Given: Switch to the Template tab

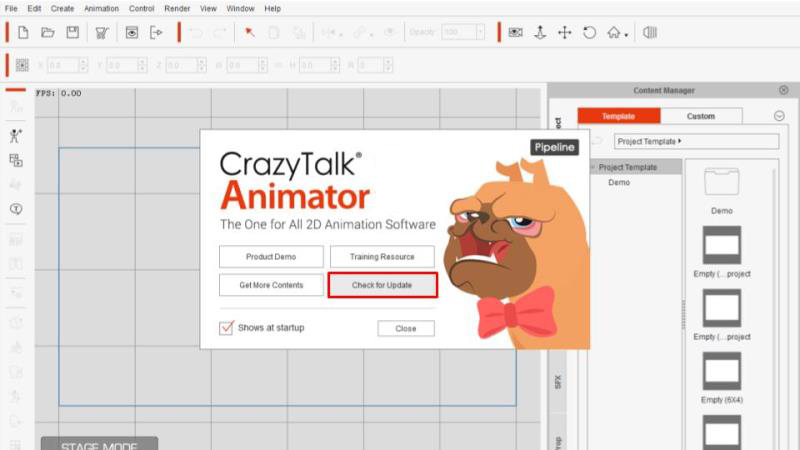Looking at the screenshot, I should coord(619,116).
